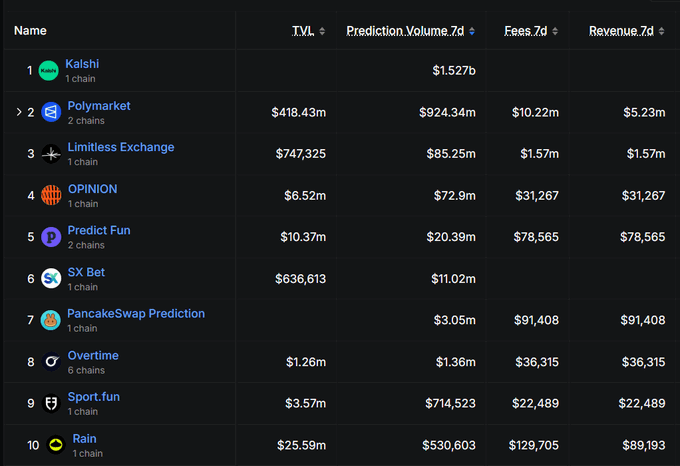This screenshot has height=466, width=680.
Task: Open the Limitless Exchange link
Action: (121, 147)
